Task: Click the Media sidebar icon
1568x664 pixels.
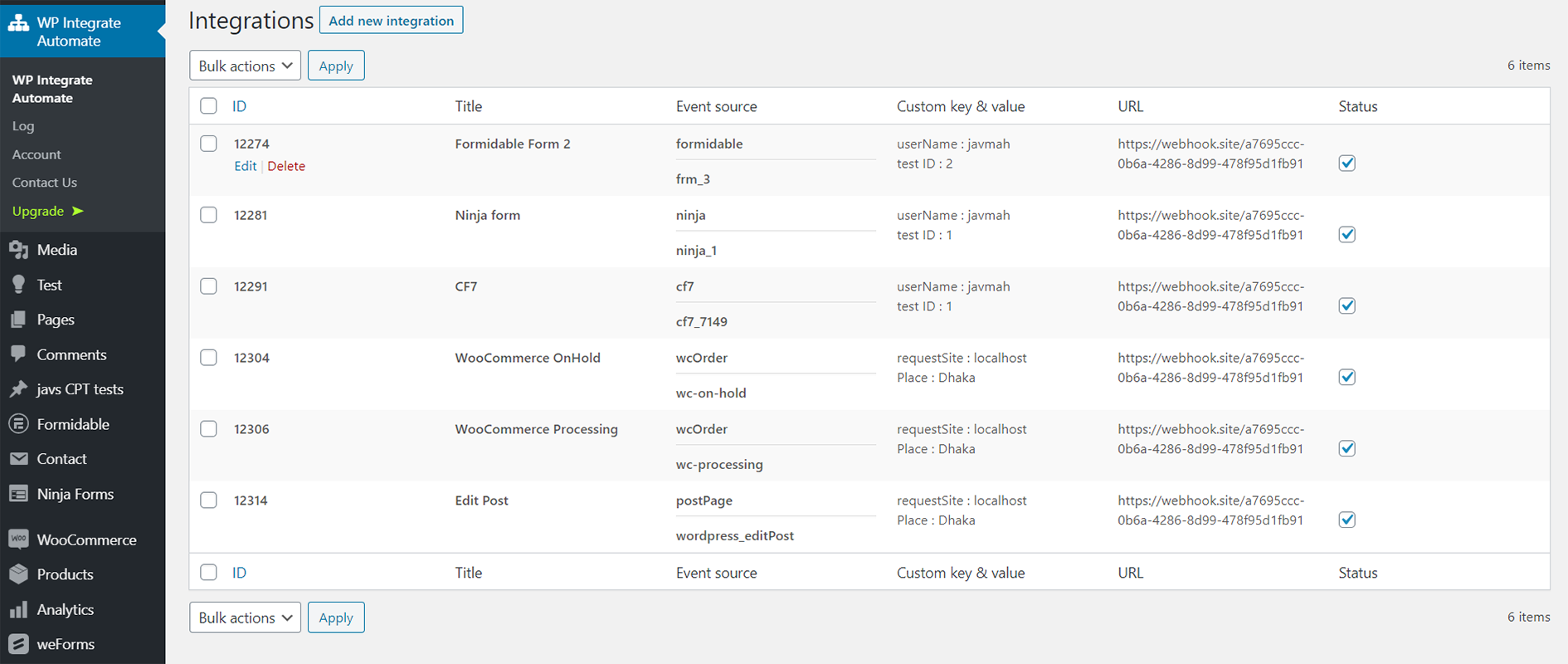Action: [x=18, y=250]
